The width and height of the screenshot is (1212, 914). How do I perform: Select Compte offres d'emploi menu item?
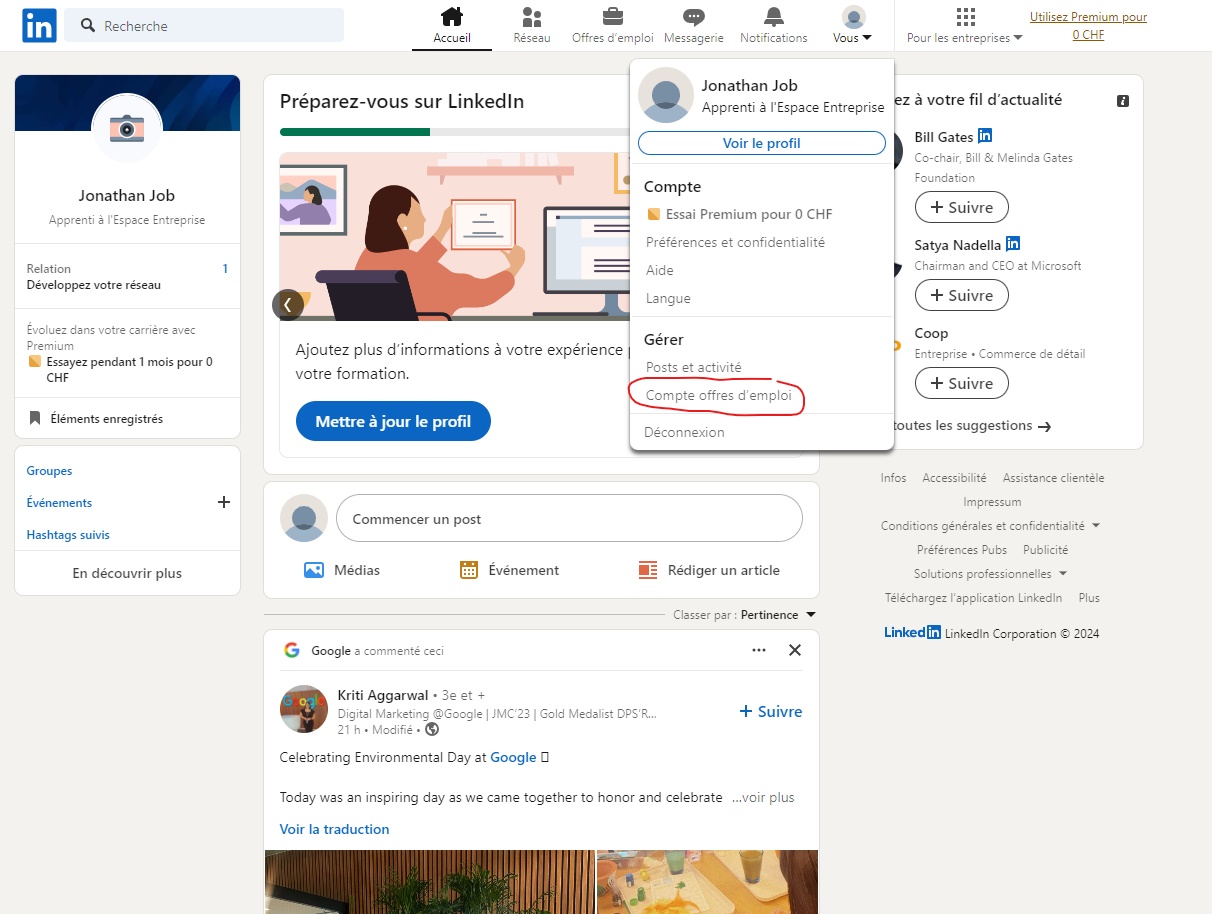(718, 395)
